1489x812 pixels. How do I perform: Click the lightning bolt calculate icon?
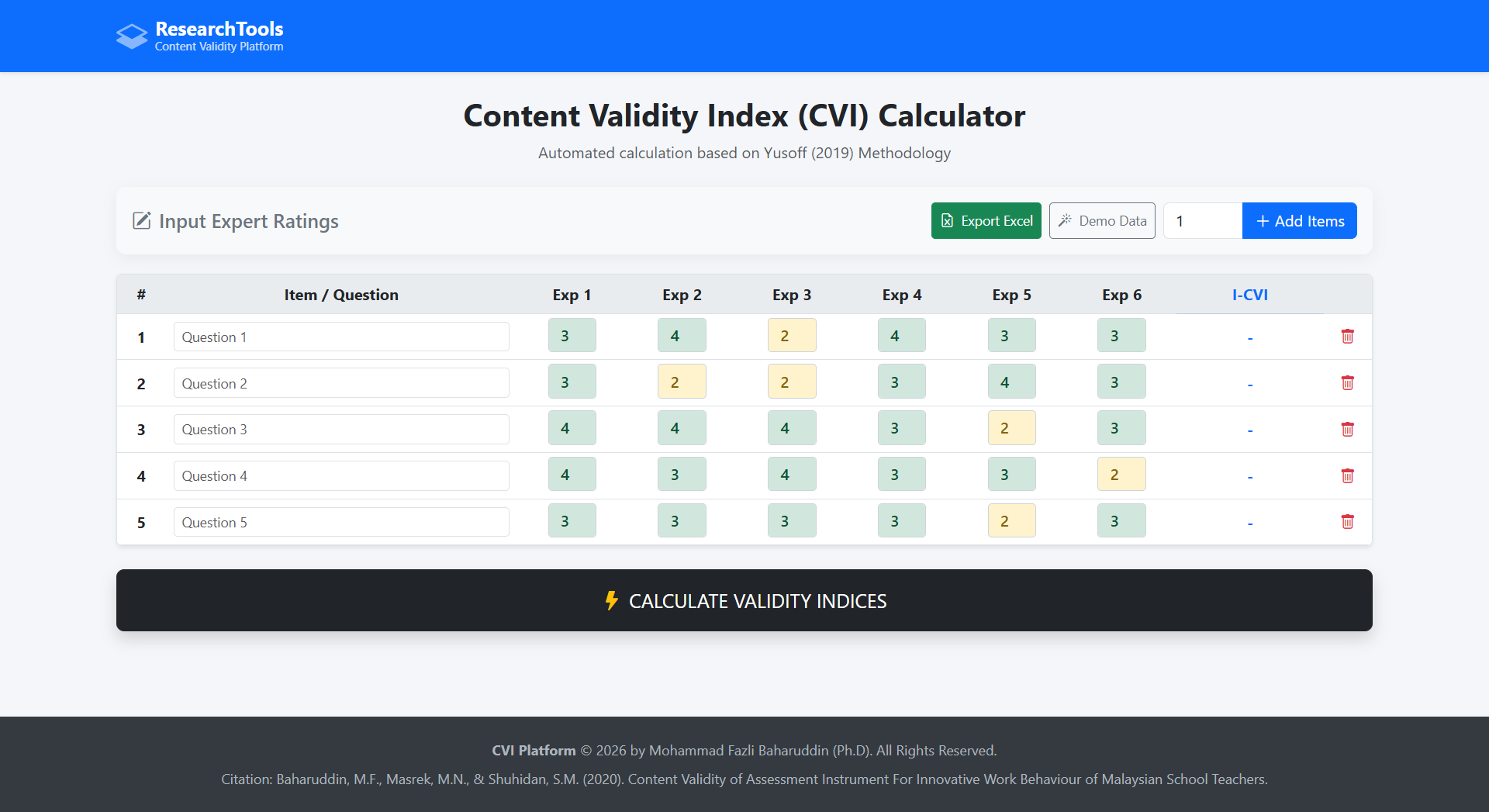click(612, 600)
